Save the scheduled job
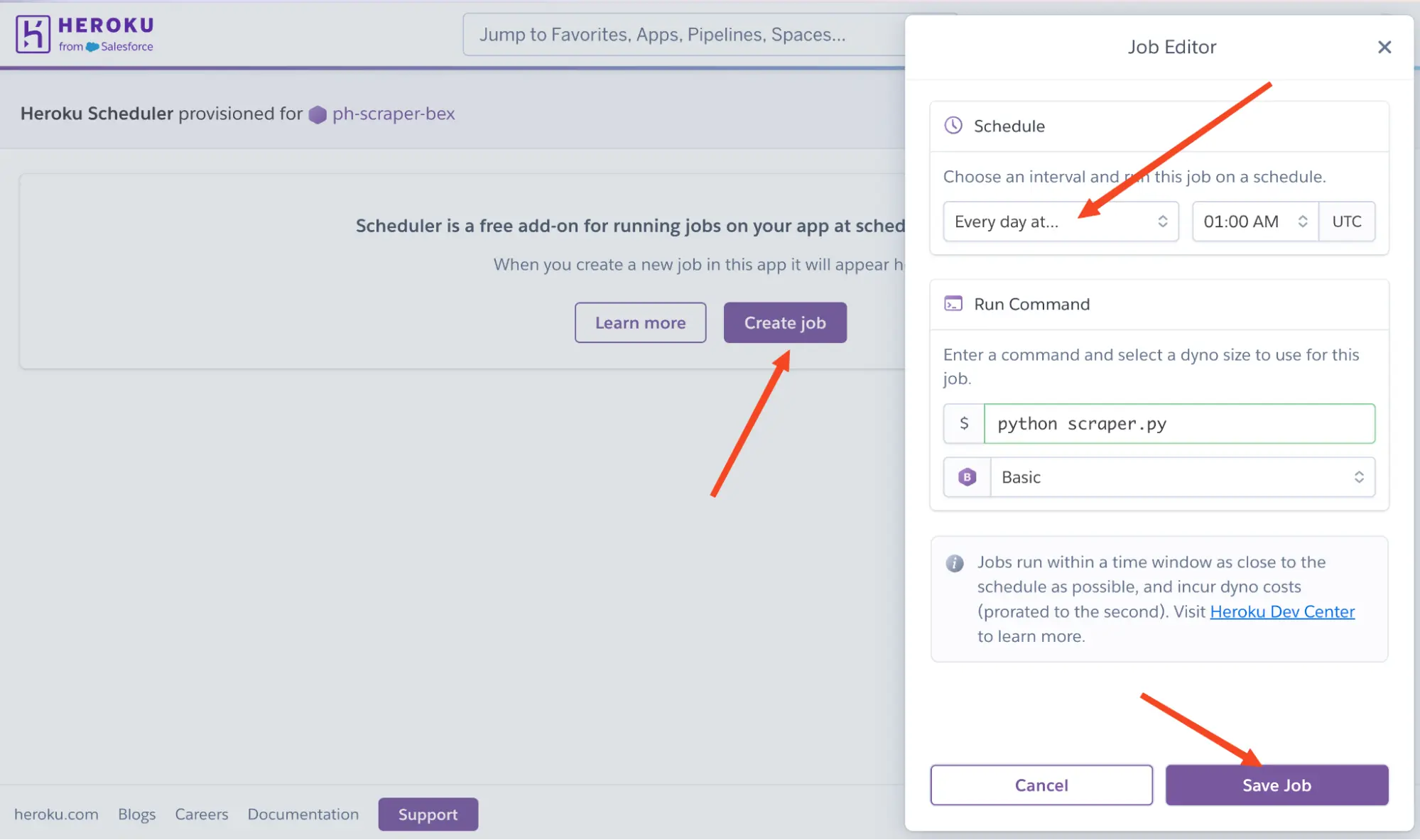Viewport: 1420px width, 840px height. point(1276,785)
